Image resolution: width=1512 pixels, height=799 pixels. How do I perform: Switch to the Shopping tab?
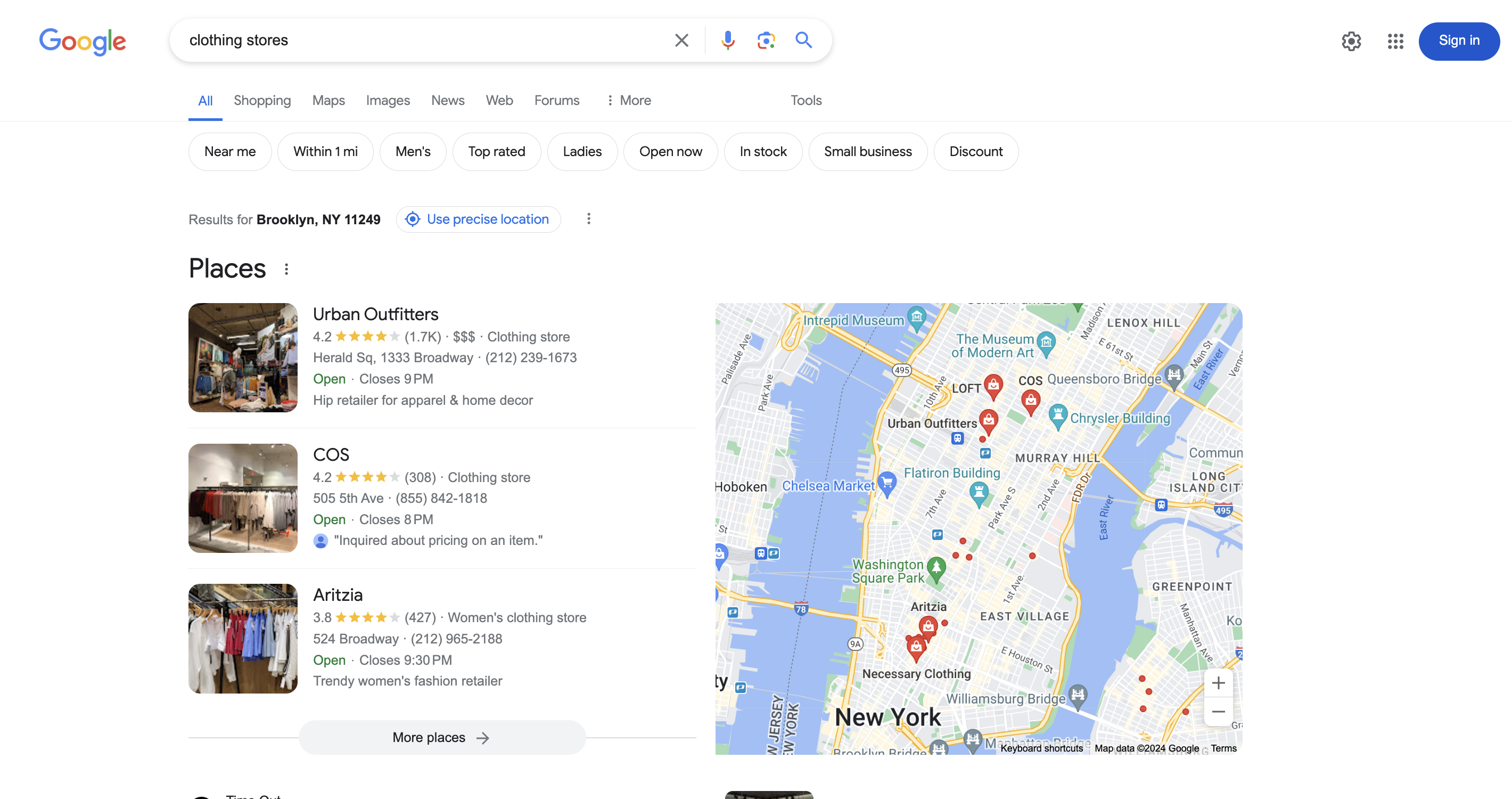[262, 100]
